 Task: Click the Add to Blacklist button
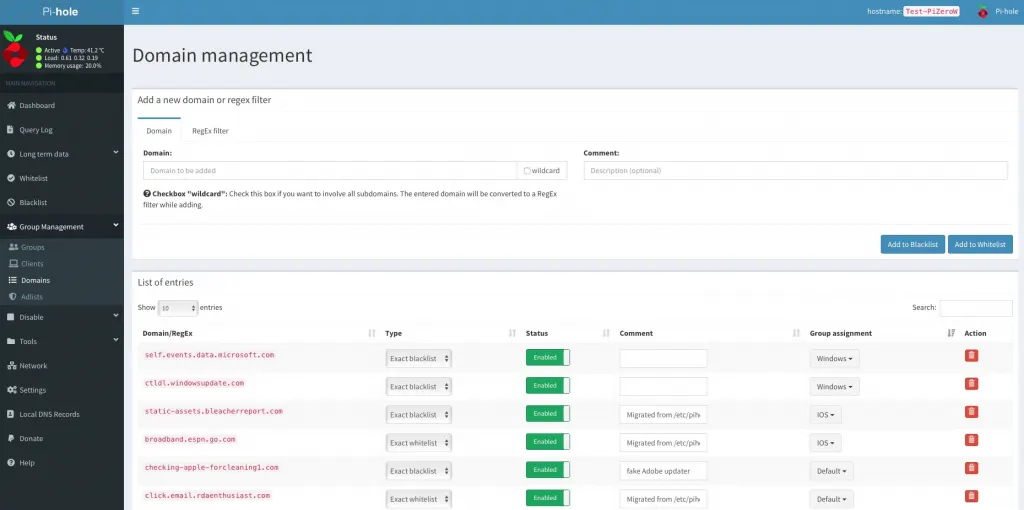coord(912,244)
